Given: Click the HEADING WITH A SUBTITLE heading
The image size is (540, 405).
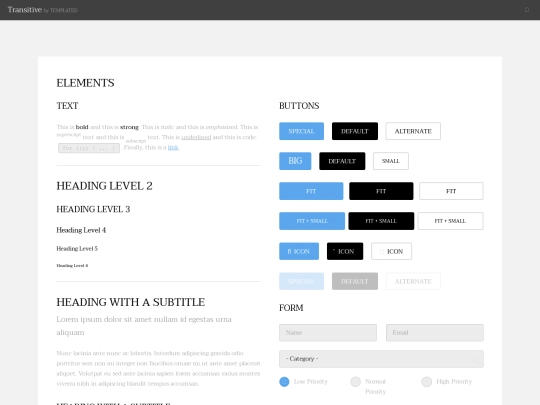Looking at the screenshot, I should (x=131, y=302).
